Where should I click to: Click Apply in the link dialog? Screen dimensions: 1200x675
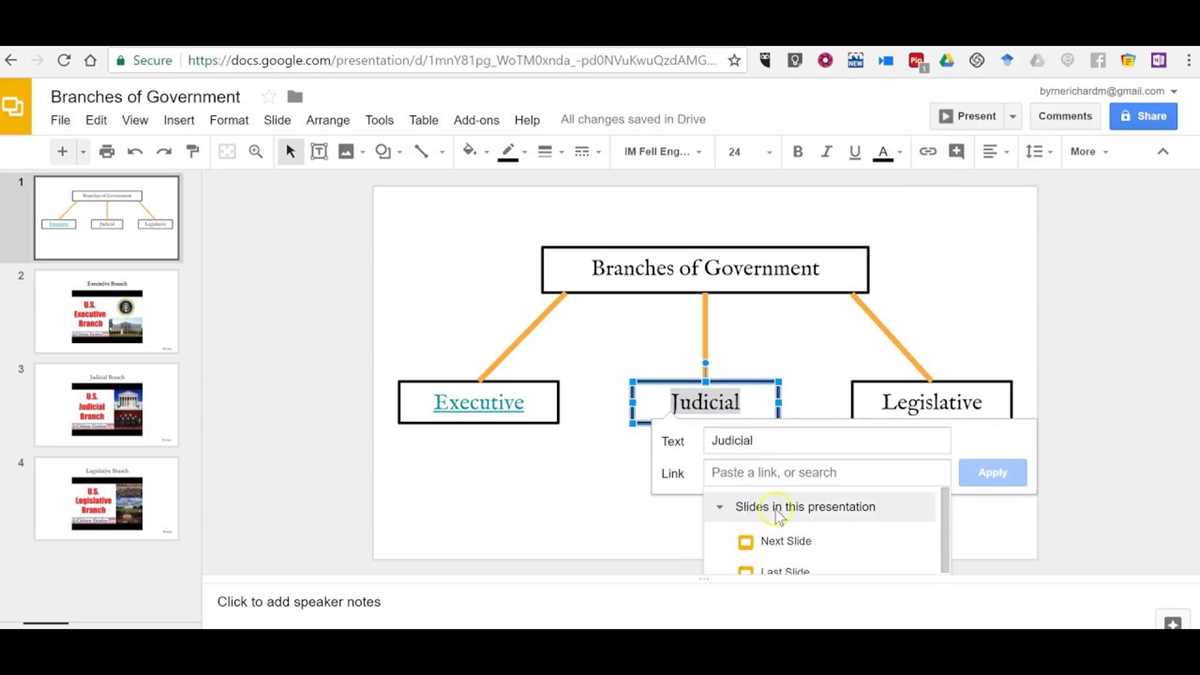(x=992, y=473)
